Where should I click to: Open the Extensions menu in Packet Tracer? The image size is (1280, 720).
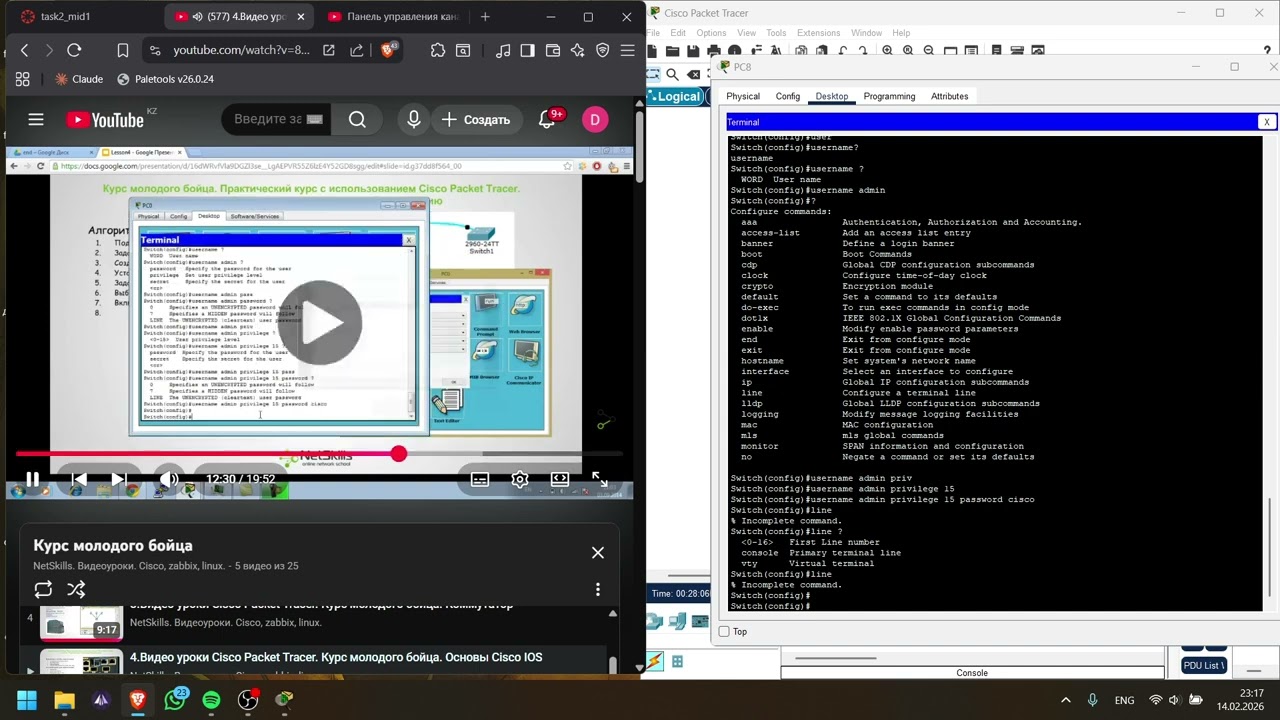point(819,33)
